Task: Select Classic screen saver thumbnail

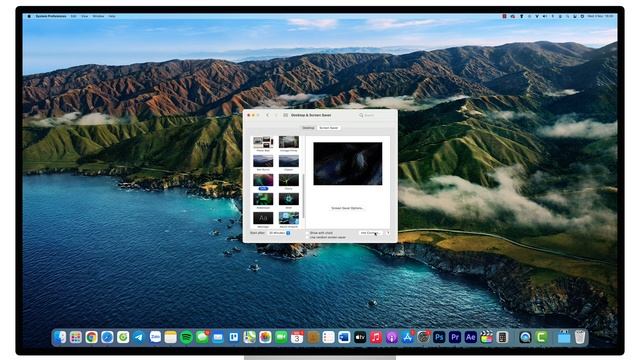Action: pyautogui.click(x=289, y=161)
